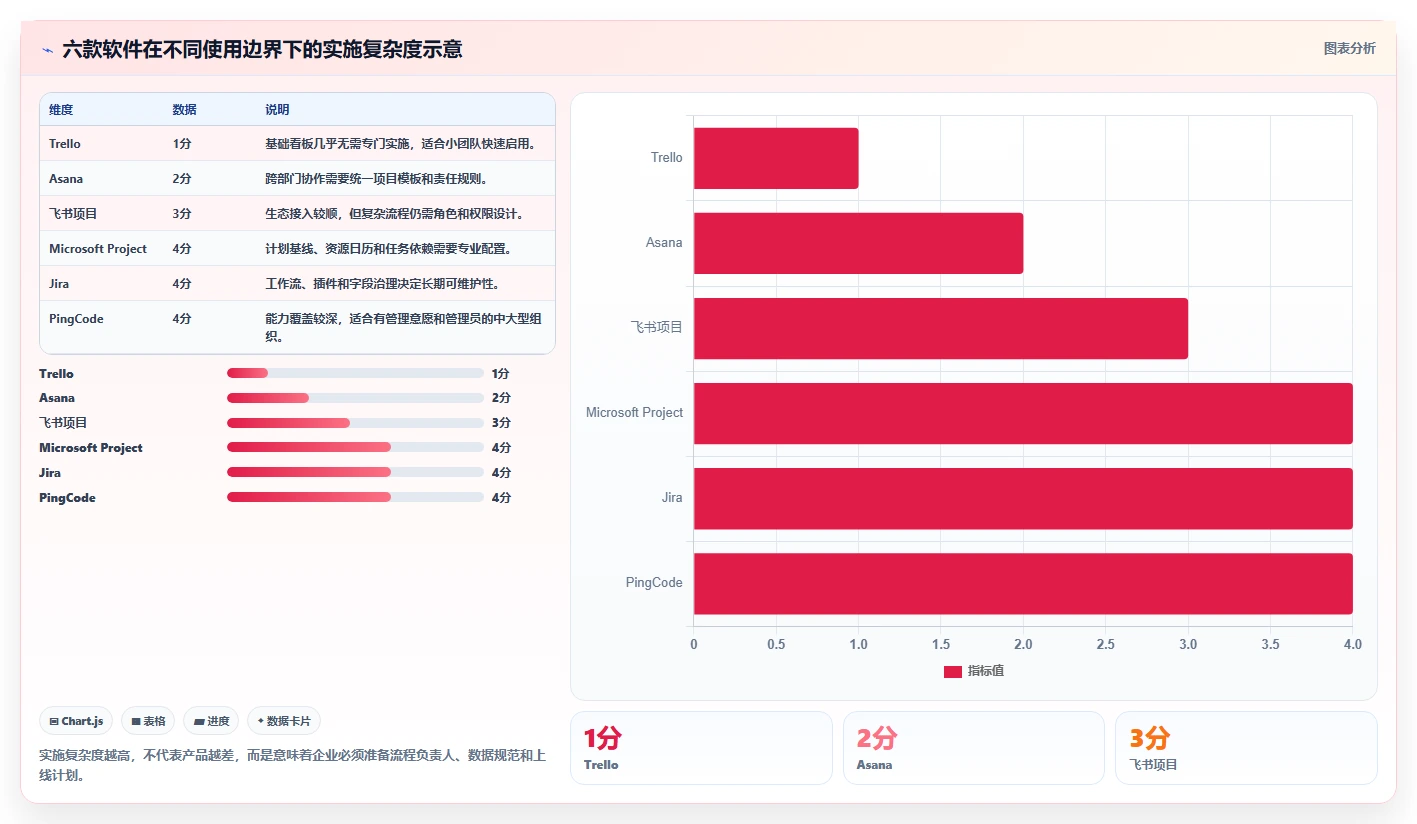Viewport: 1417px width, 824px height.
Task: Click the Trello bar in the chart
Action: coord(776,158)
